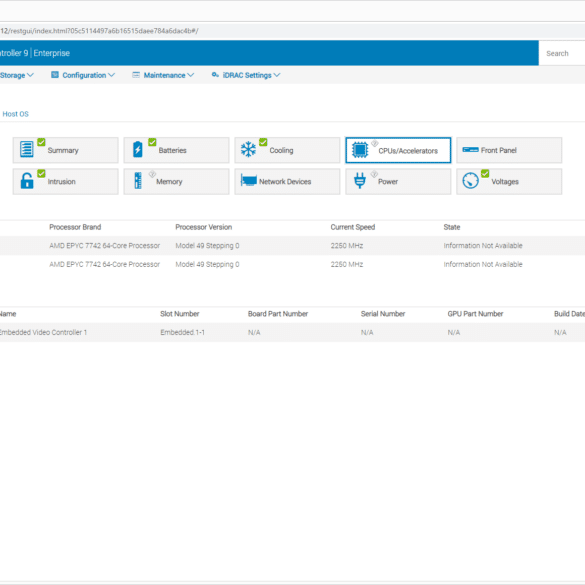Select the Cooling snowflake icon

click(x=248, y=149)
